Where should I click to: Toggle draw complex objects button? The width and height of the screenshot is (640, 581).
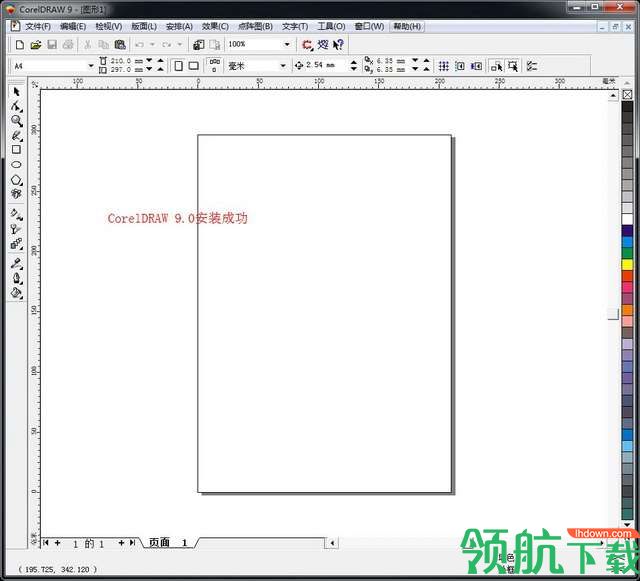(x=497, y=66)
